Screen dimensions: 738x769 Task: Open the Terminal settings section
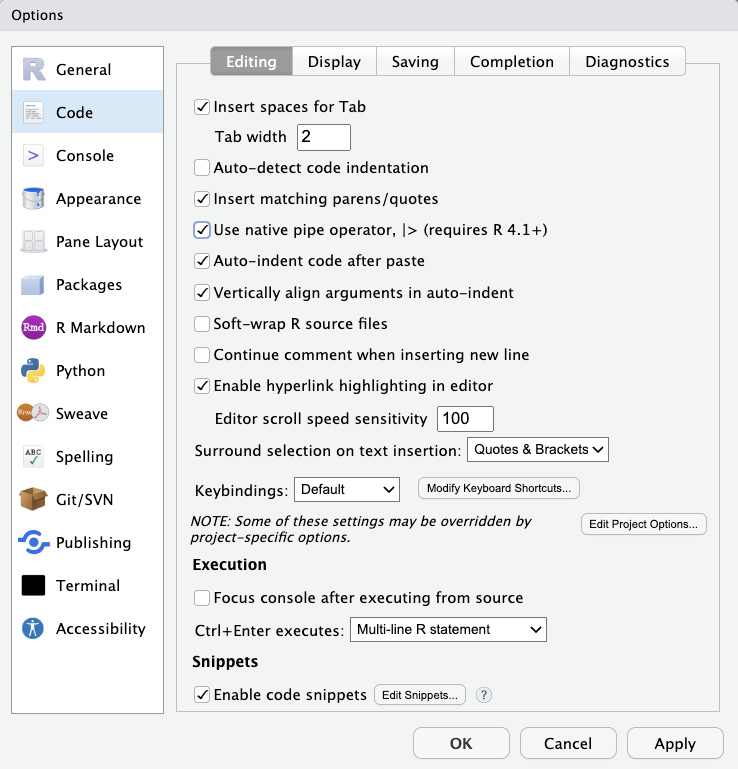(86, 585)
